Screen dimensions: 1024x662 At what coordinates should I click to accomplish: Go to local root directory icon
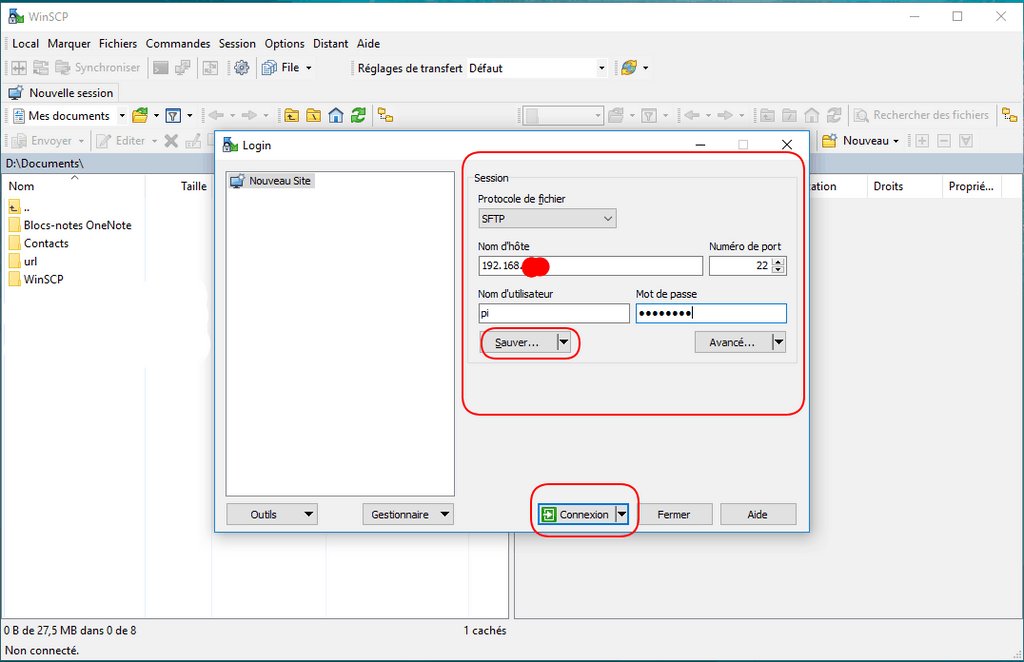tap(313, 116)
